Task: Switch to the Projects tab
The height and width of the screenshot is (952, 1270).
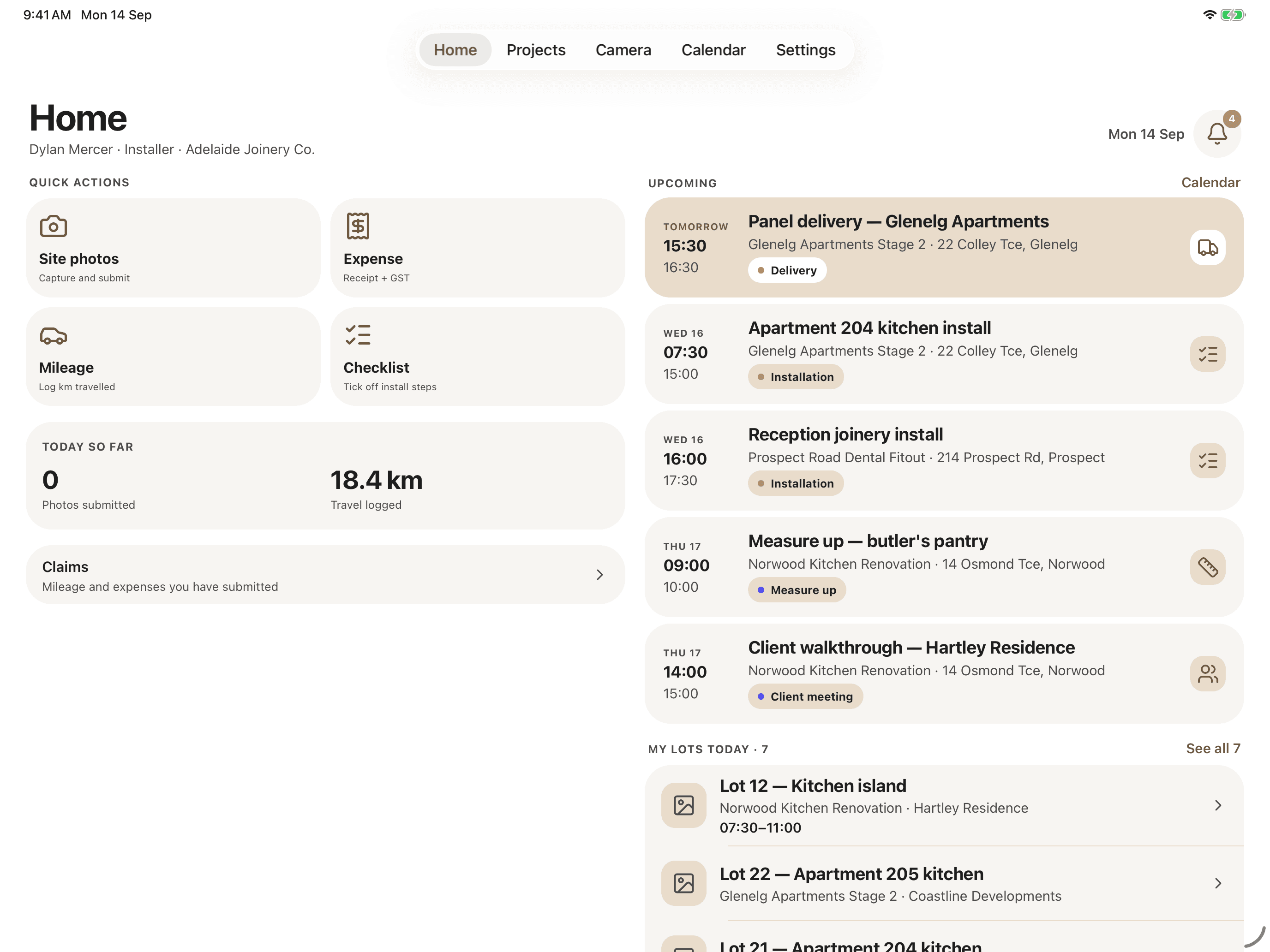Action: tap(536, 50)
